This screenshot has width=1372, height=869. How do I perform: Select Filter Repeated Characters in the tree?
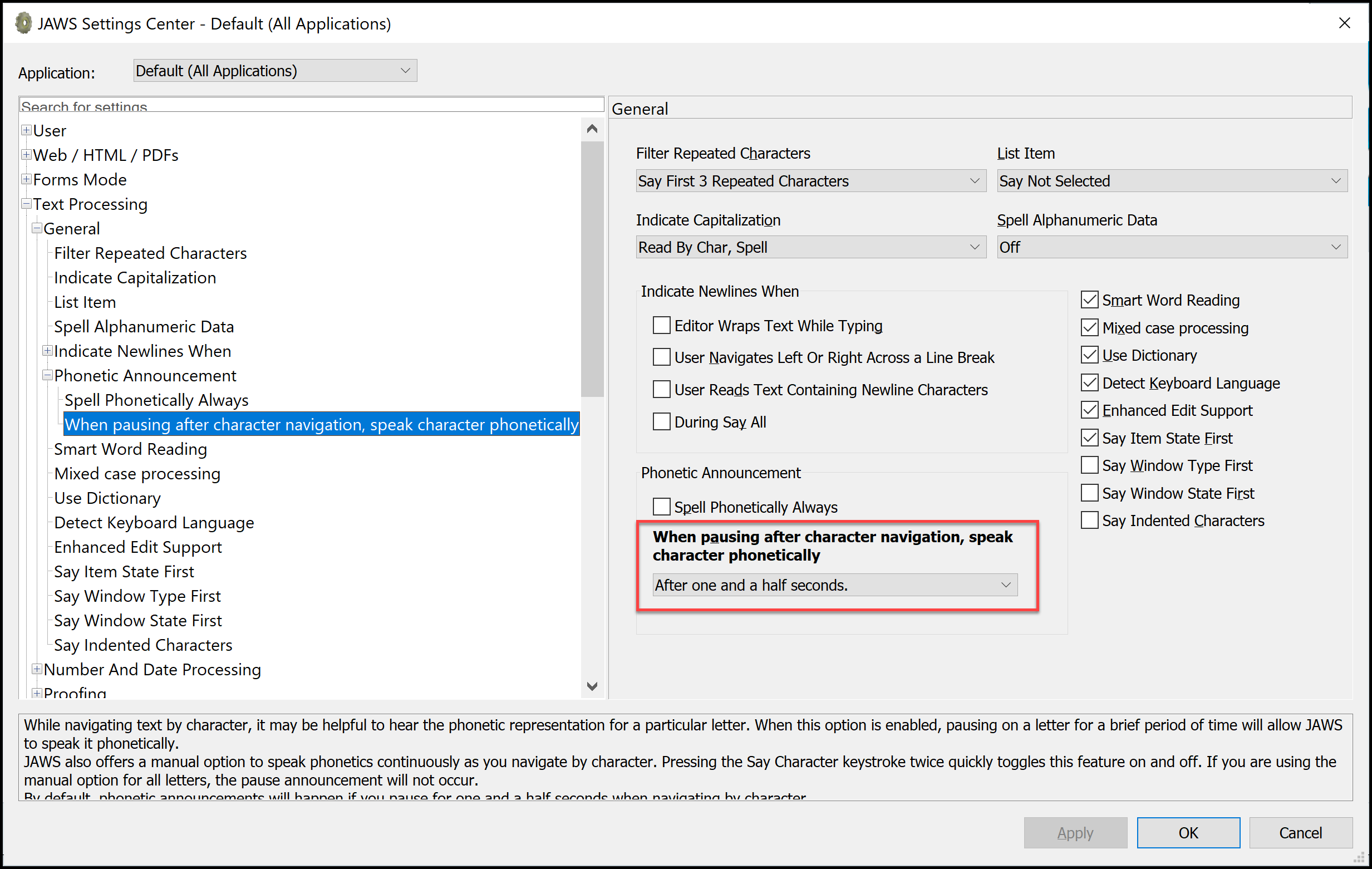[x=150, y=253]
